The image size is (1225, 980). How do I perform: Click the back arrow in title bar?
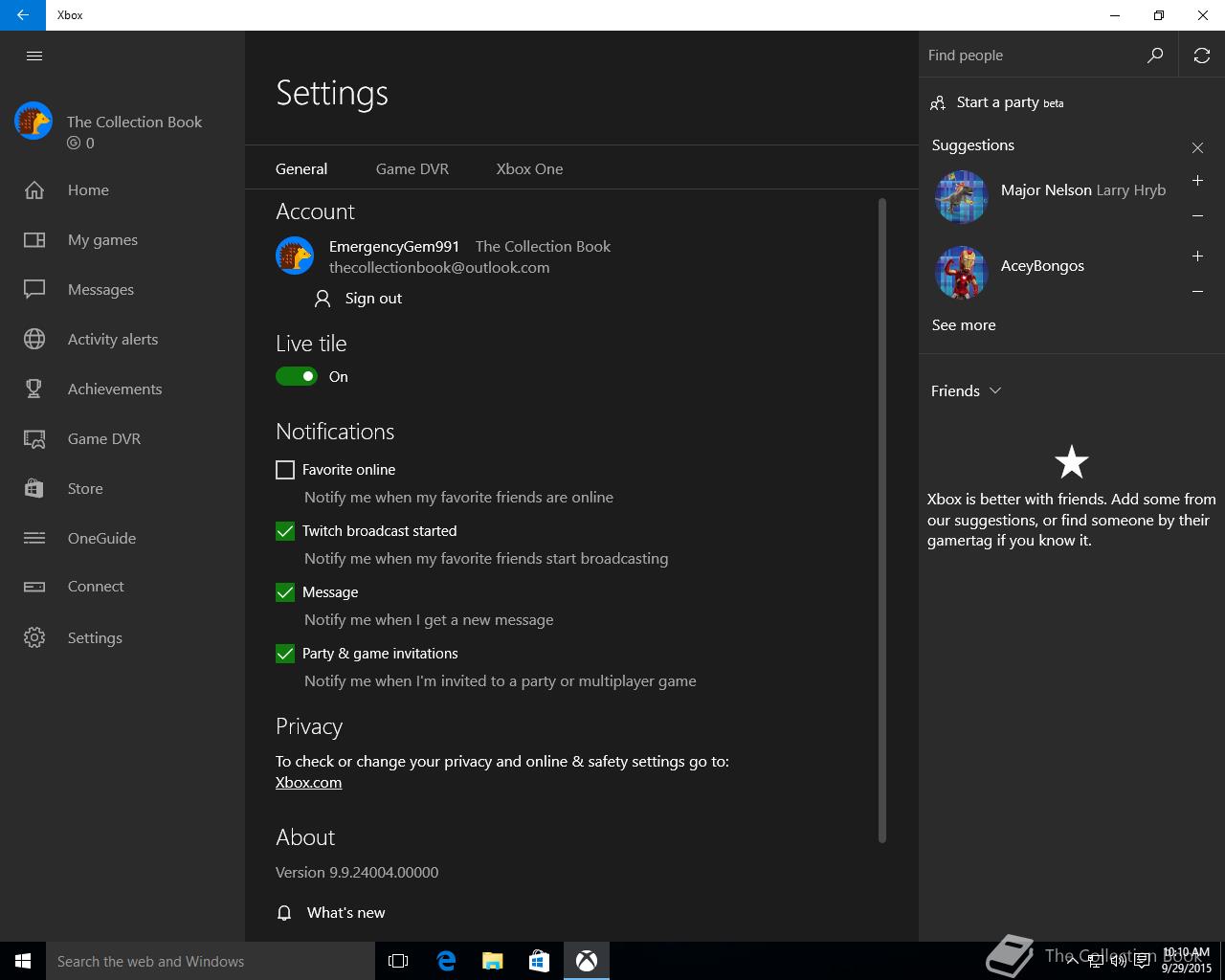[23, 15]
